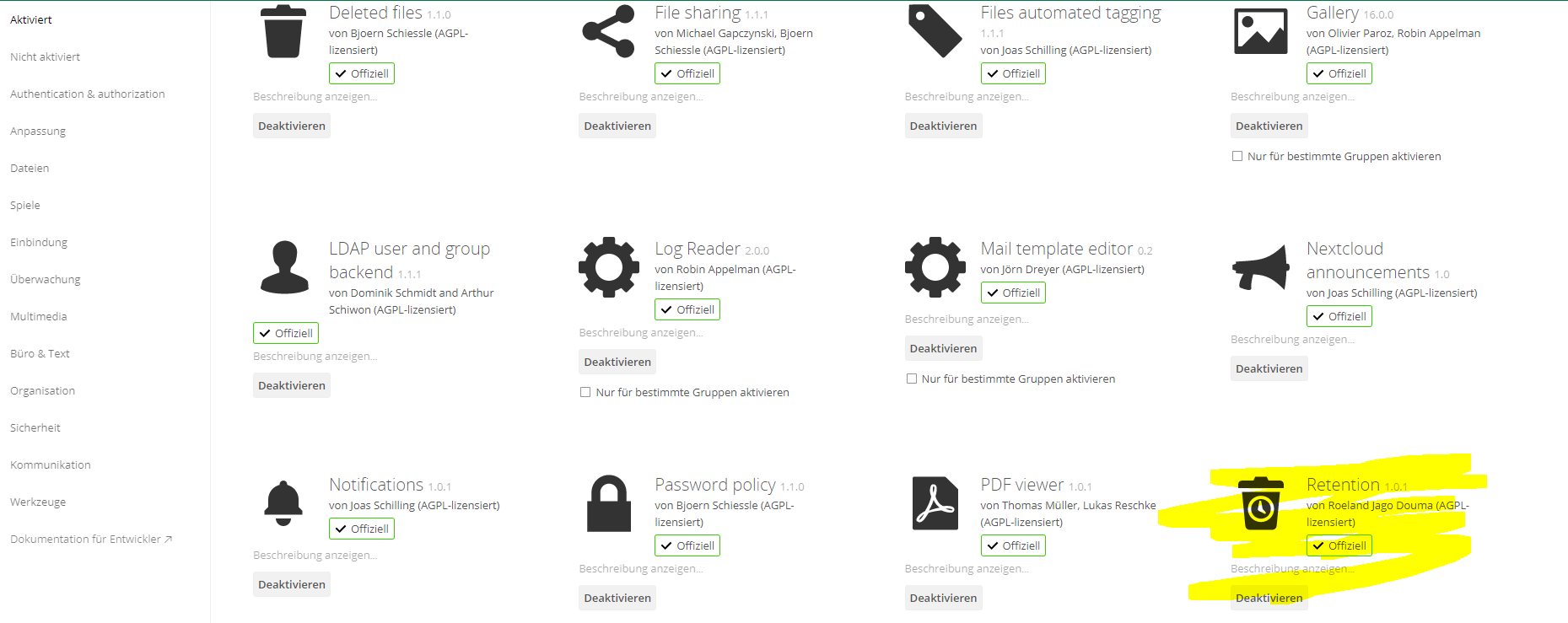
Task: Click the Notifications bell icon
Action: coord(283,503)
